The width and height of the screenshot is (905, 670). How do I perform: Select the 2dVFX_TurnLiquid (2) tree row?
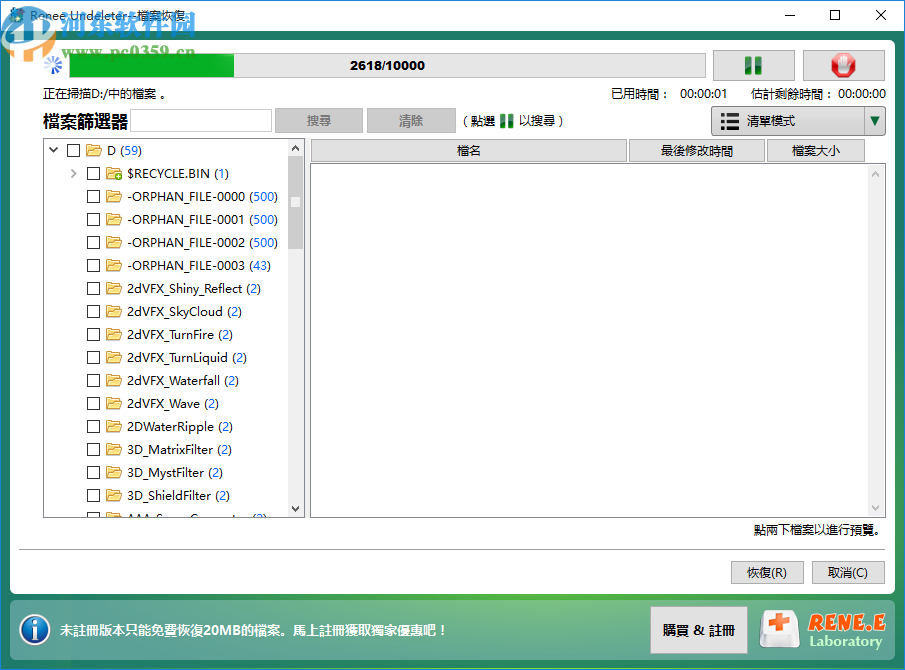pos(187,357)
